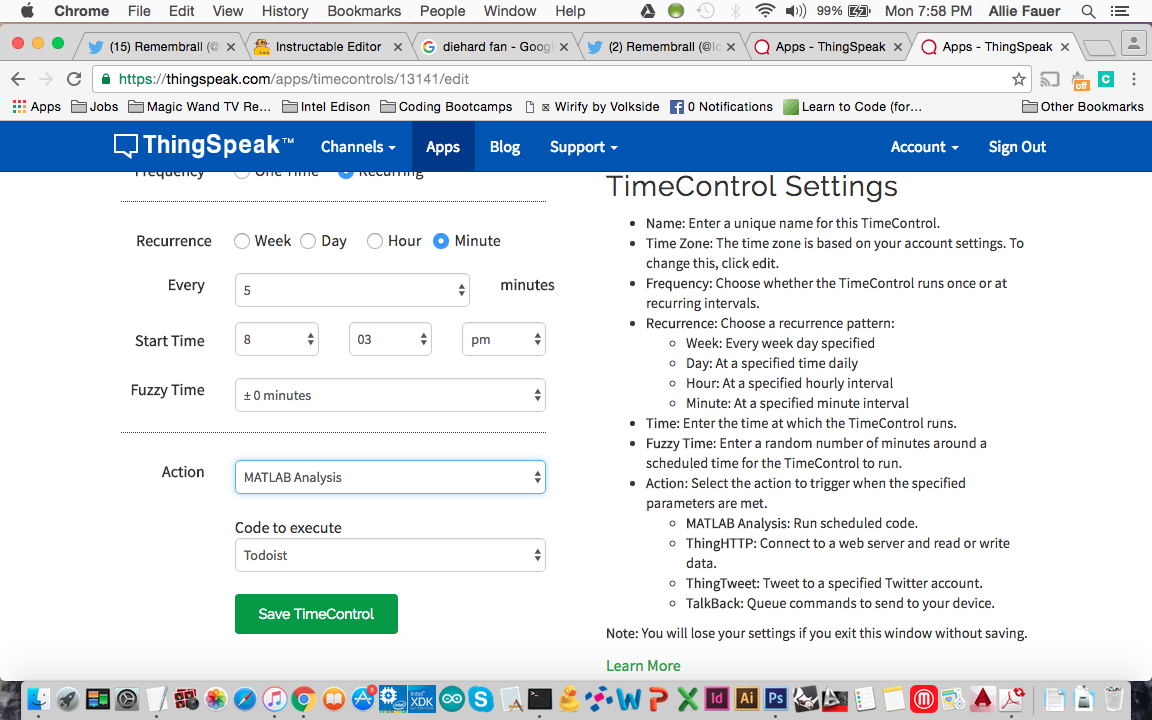Reload the page with the refresh icon

coord(73,79)
